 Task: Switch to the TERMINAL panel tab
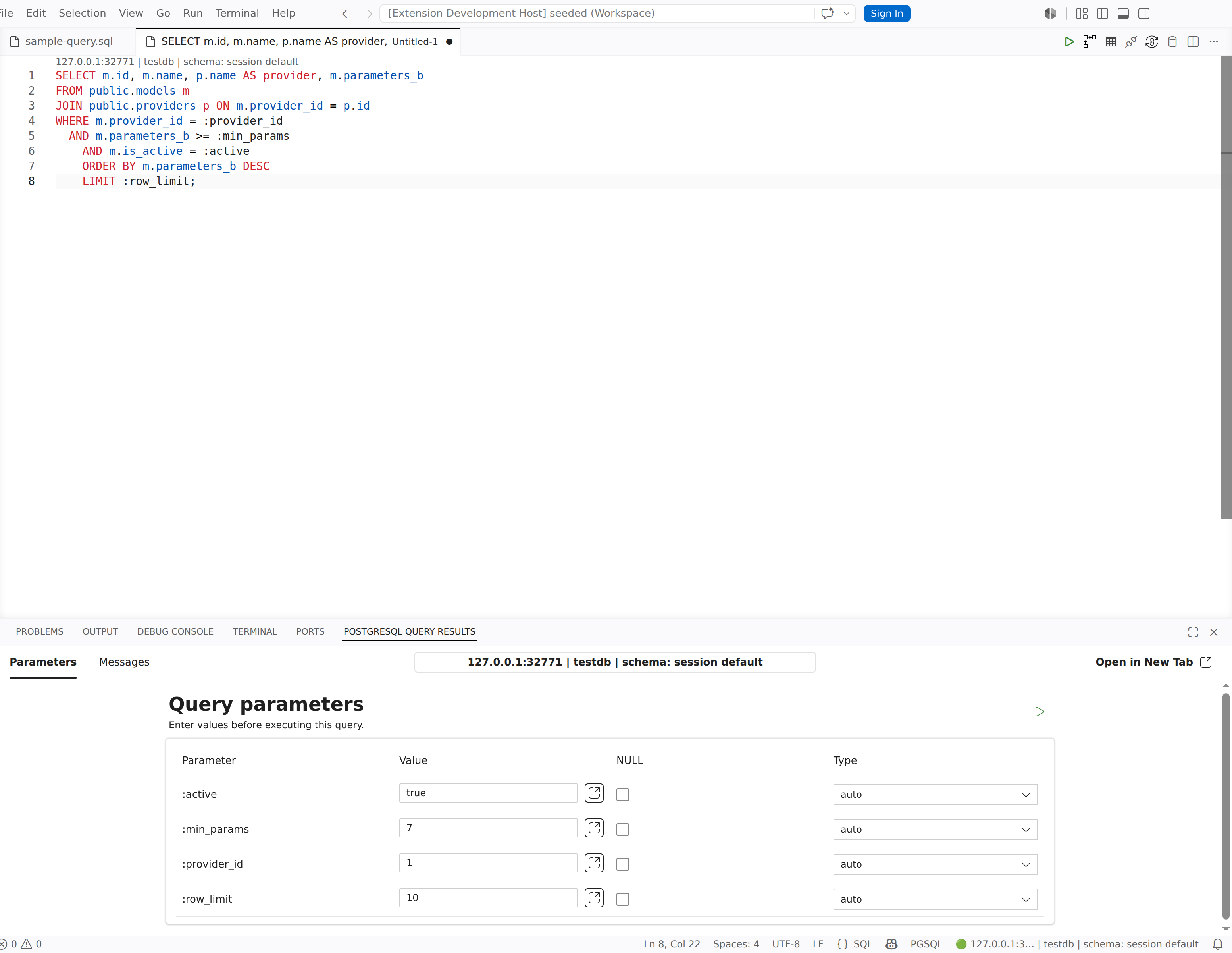tap(255, 631)
